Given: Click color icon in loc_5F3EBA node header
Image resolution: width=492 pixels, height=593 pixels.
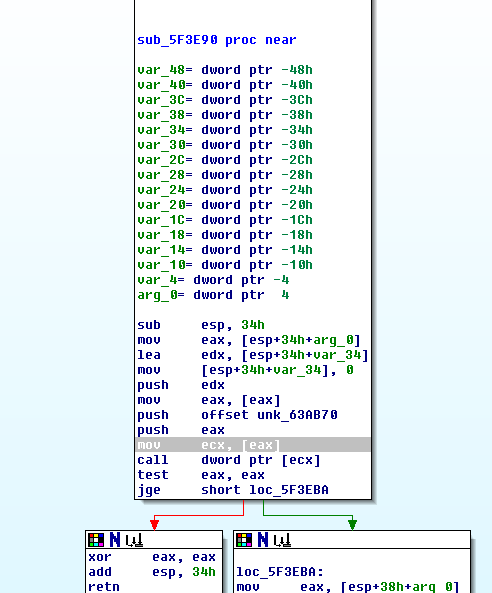Looking at the screenshot, I should point(244,540).
